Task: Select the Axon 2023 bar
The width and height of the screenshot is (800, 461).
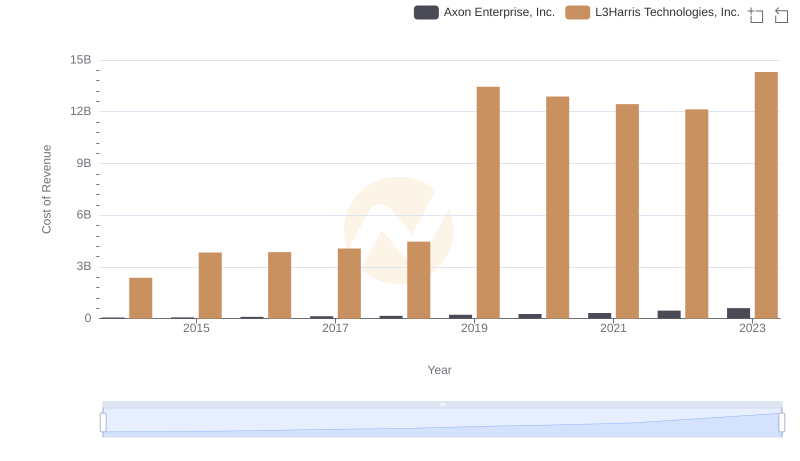Action: 738,314
